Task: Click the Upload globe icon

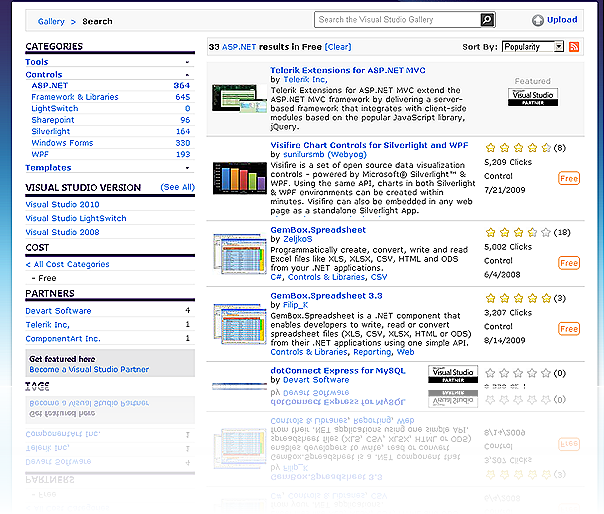Action: [x=537, y=20]
